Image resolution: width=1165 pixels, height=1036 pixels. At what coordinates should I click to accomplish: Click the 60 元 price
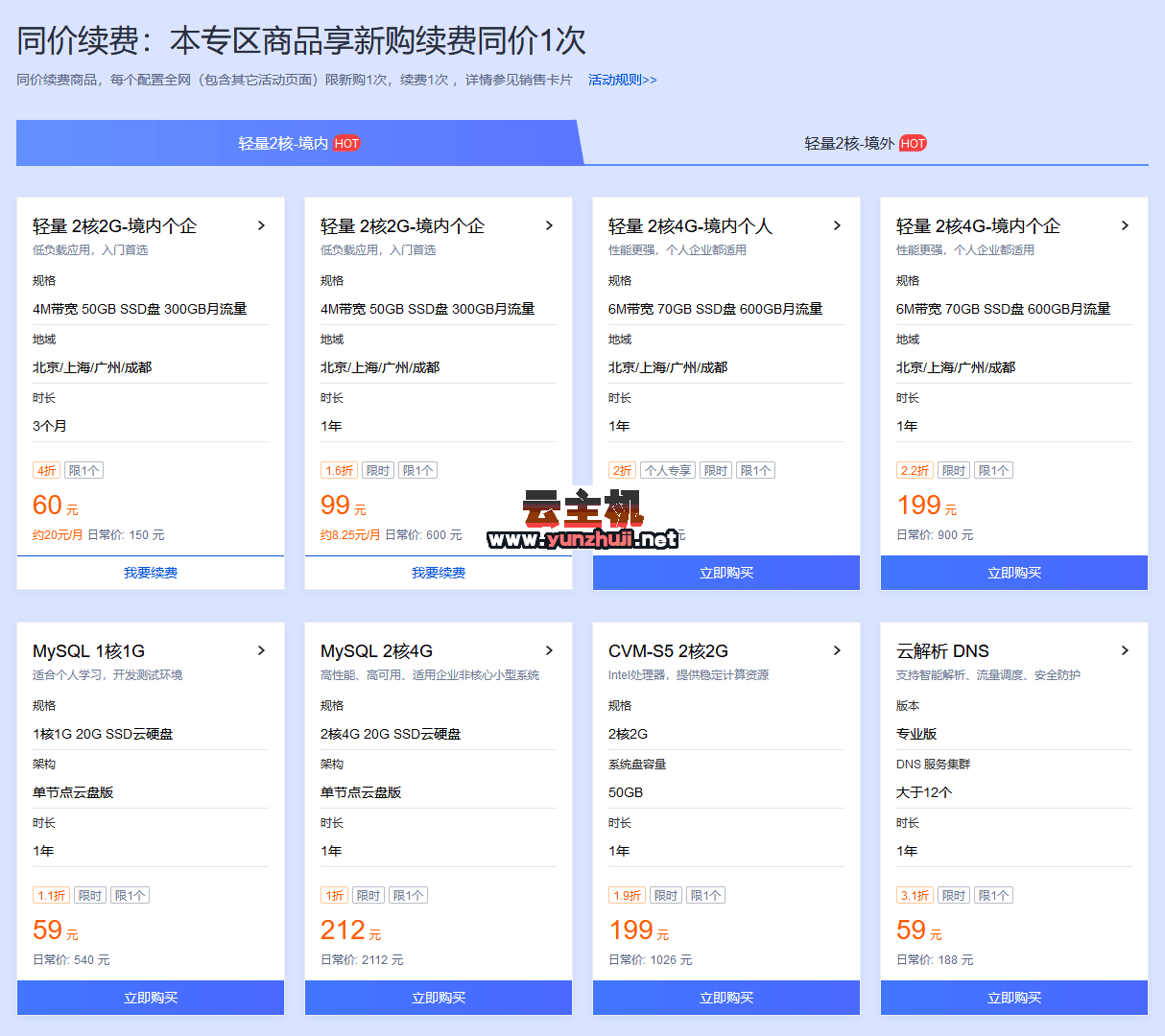[x=56, y=506]
